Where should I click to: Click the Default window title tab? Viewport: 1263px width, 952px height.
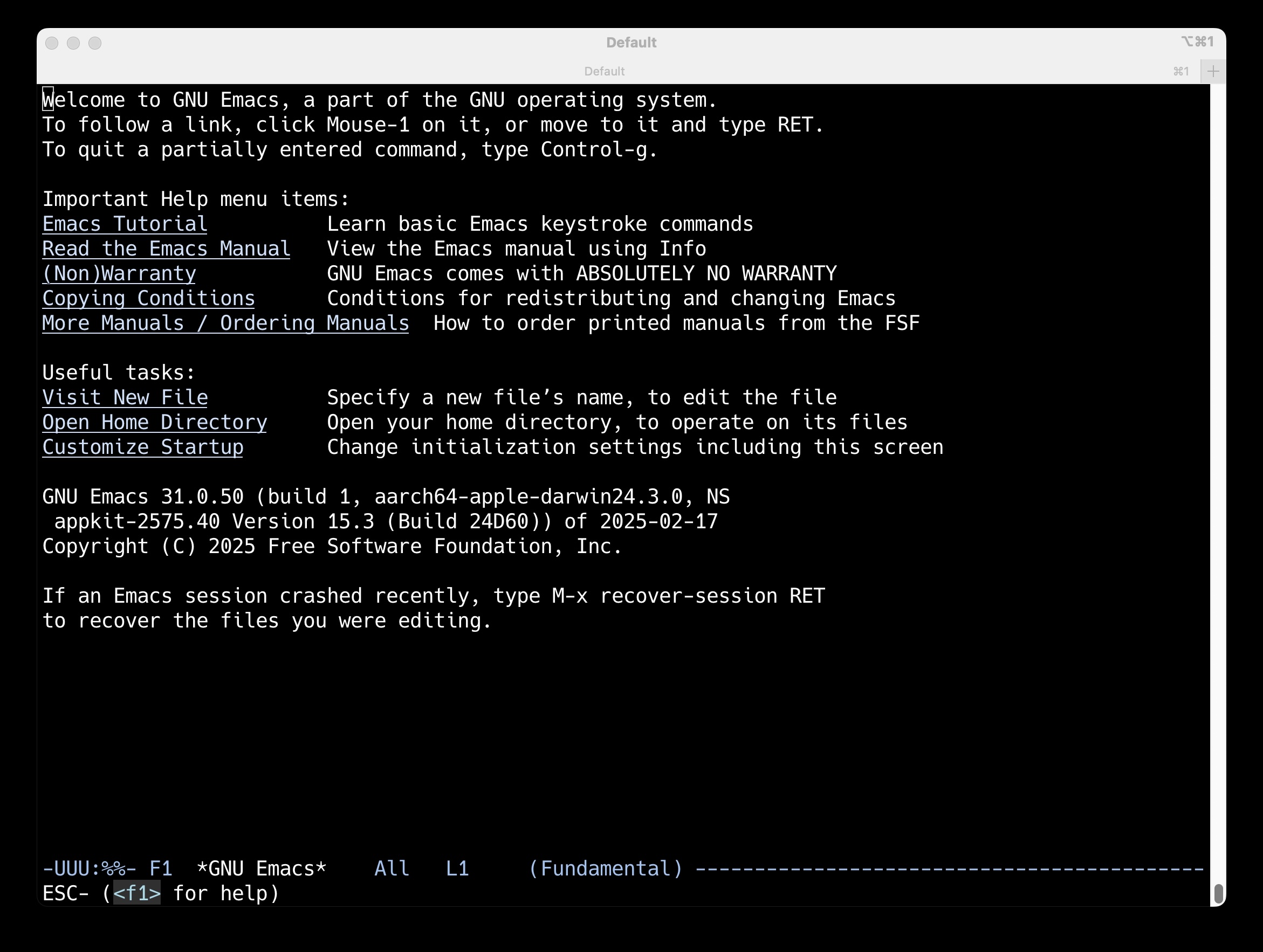(x=604, y=70)
